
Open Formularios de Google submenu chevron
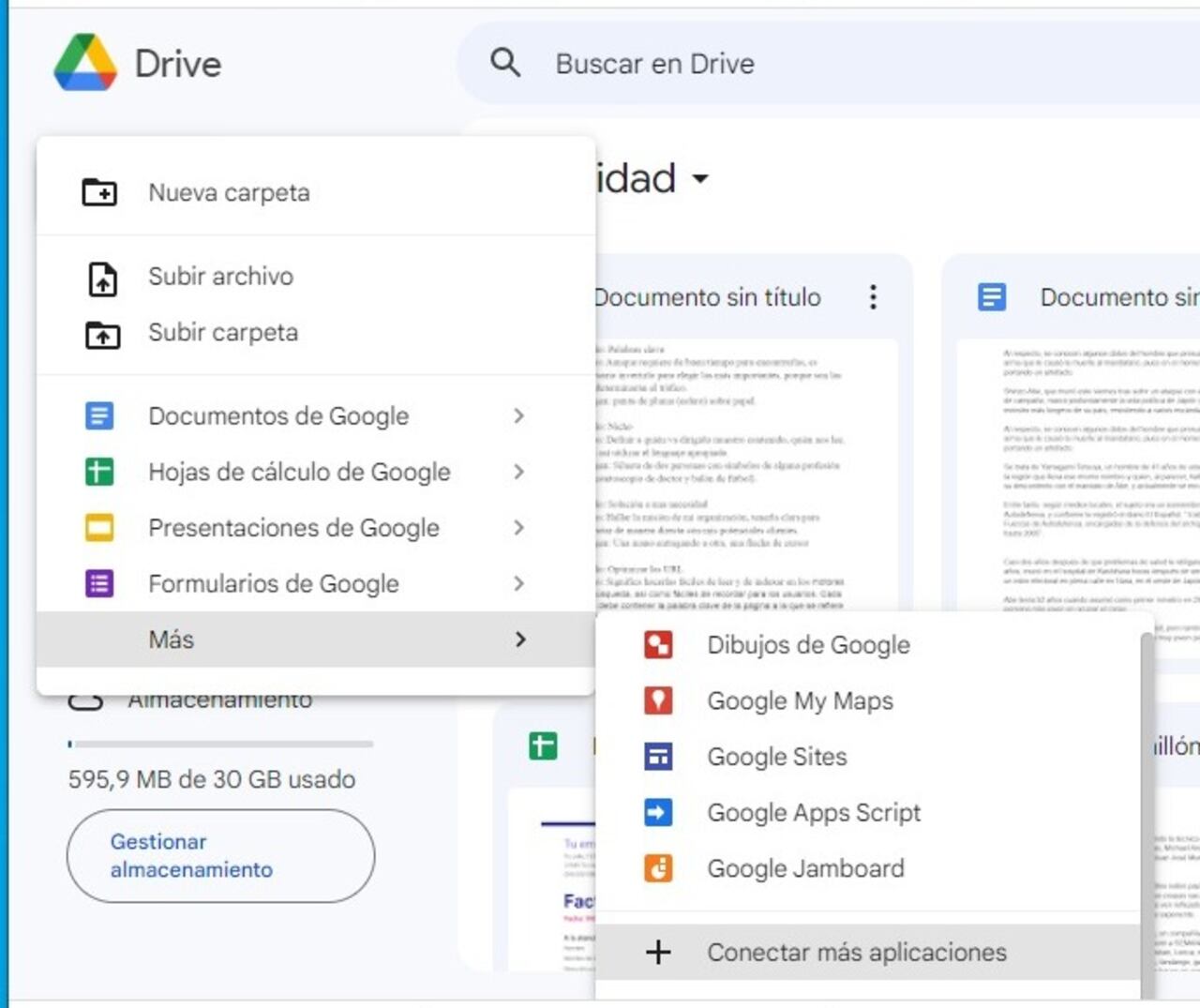[x=518, y=583]
